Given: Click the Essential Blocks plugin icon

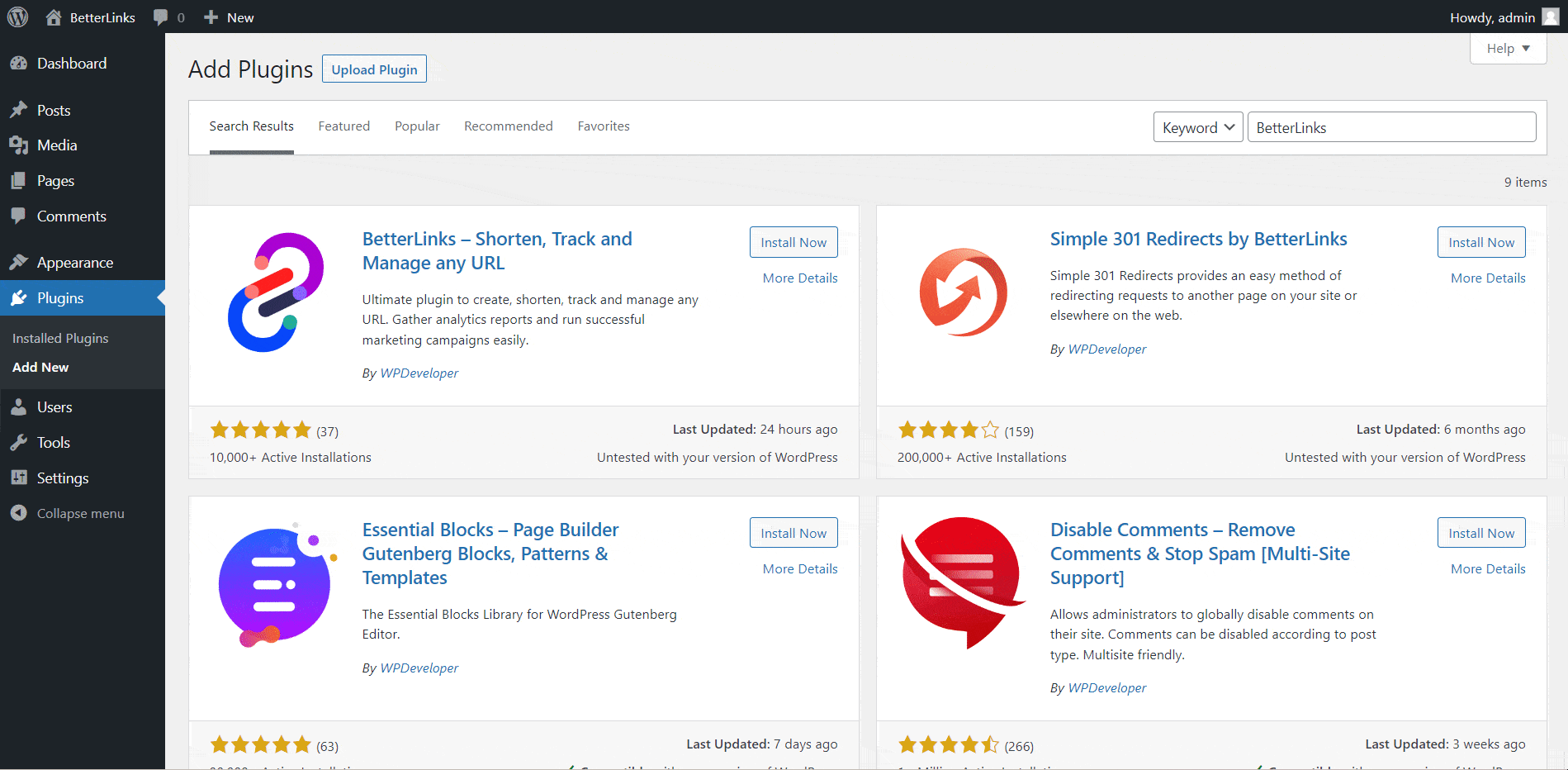Looking at the screenshot, I should pyautogui.click(x=276, y=586).
